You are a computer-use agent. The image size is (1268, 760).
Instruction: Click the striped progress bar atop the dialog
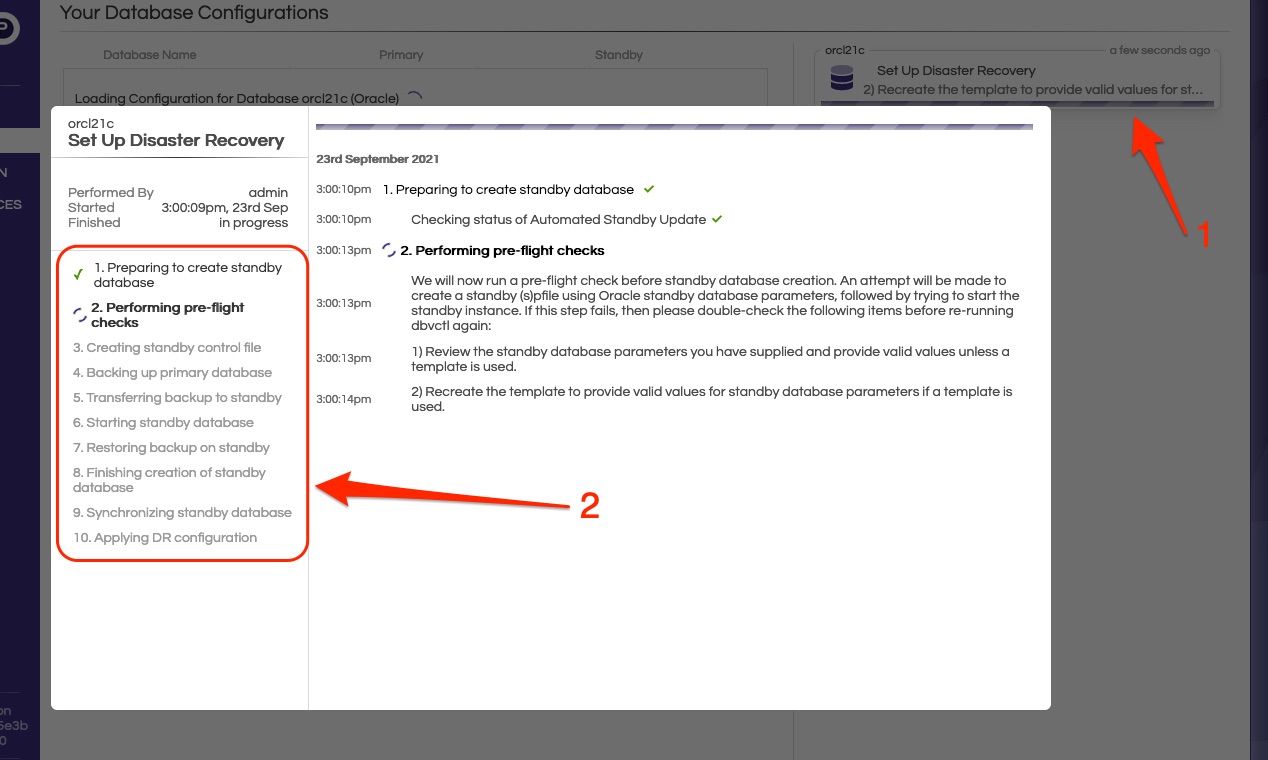675,124
